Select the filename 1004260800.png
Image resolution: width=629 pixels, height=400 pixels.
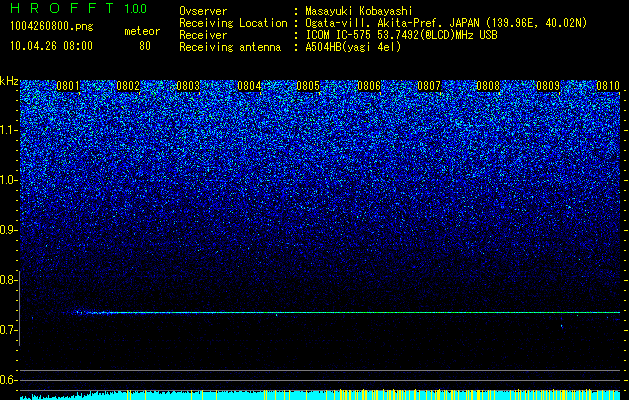(x=52, y=27)
